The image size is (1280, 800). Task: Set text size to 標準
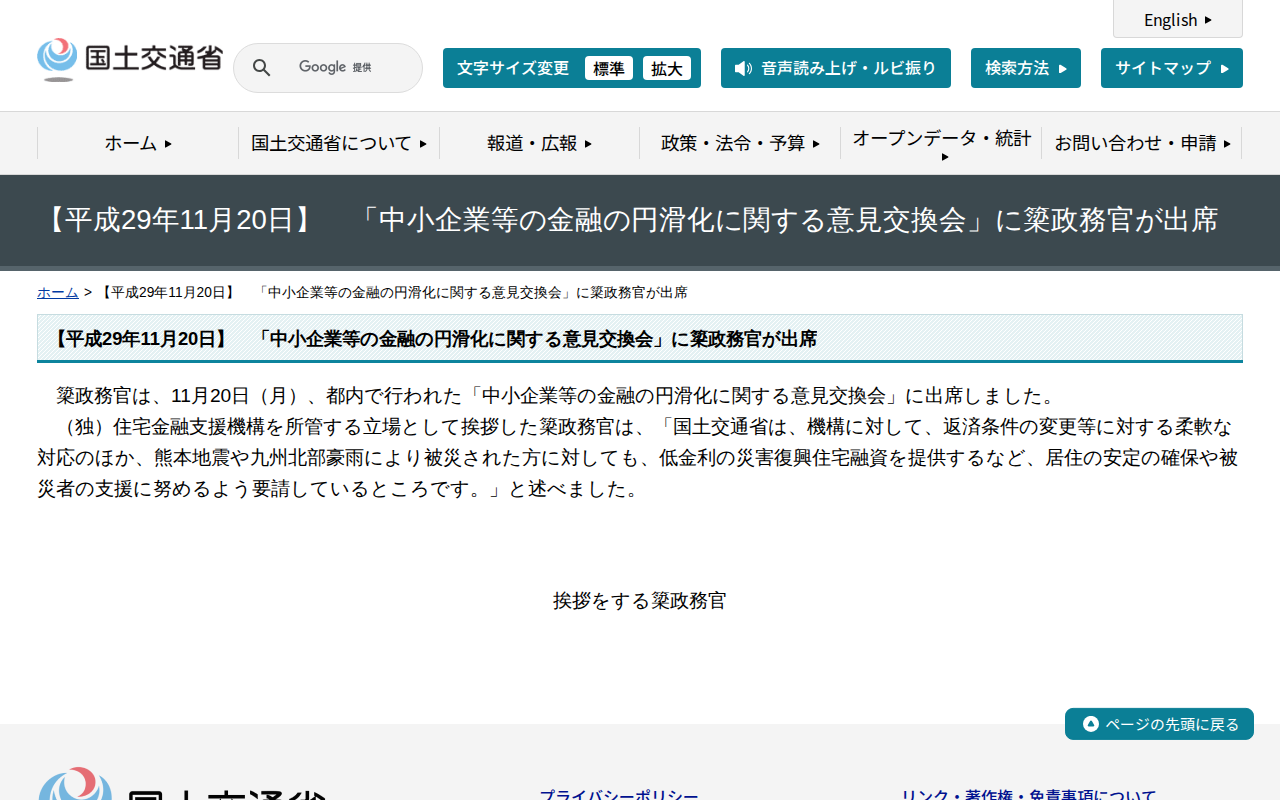tap(609, 68)
